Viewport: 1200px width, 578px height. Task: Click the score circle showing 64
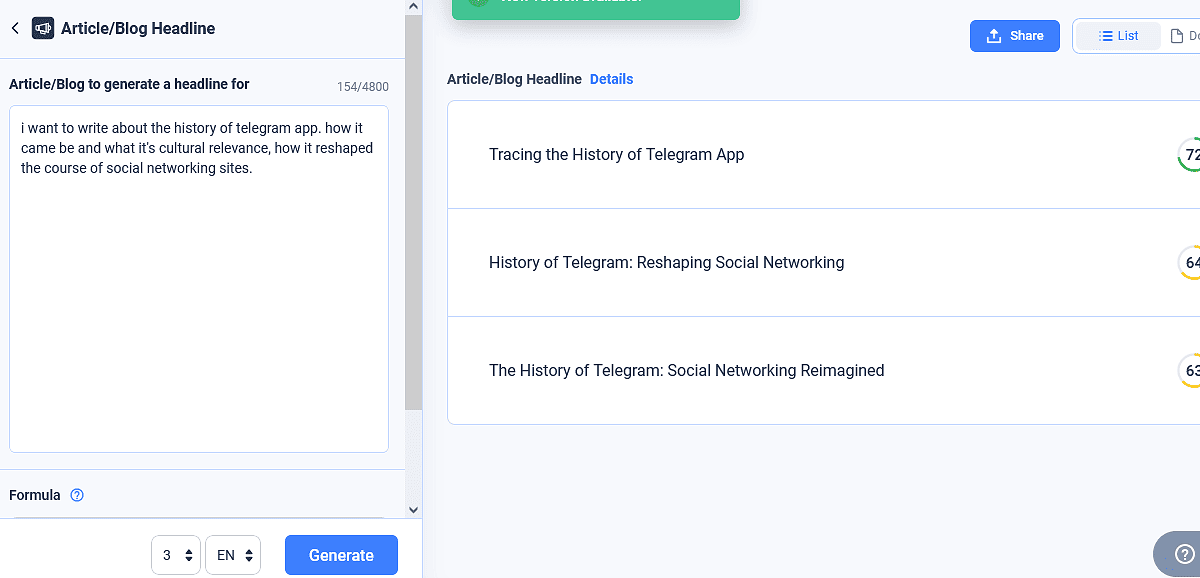[x=1190, y=263]
